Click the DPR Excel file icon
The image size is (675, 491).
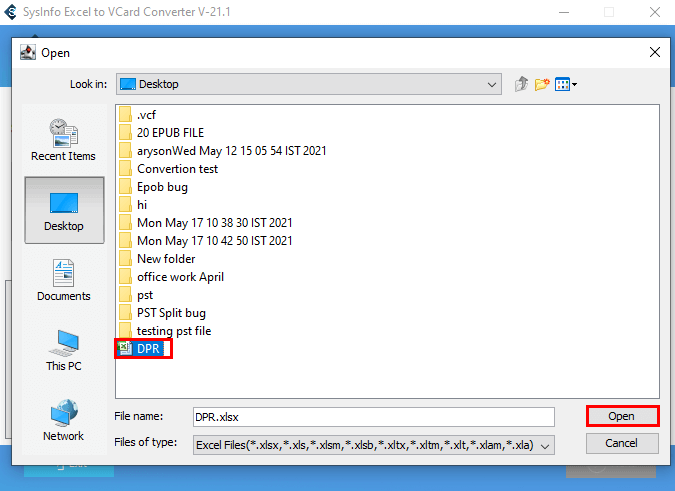coord(125,348)
